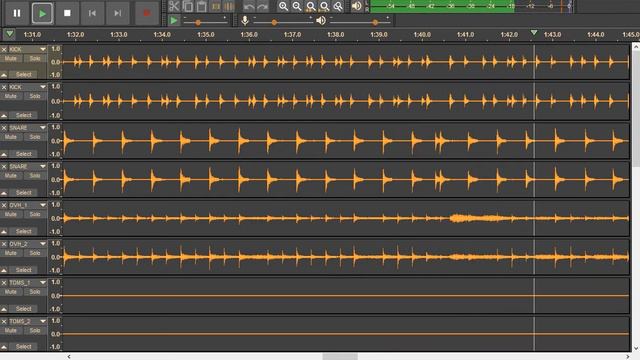The height and width of the screenshot is (360, 640).
Task: Silence the selected audio
Action: coord(229,6)
